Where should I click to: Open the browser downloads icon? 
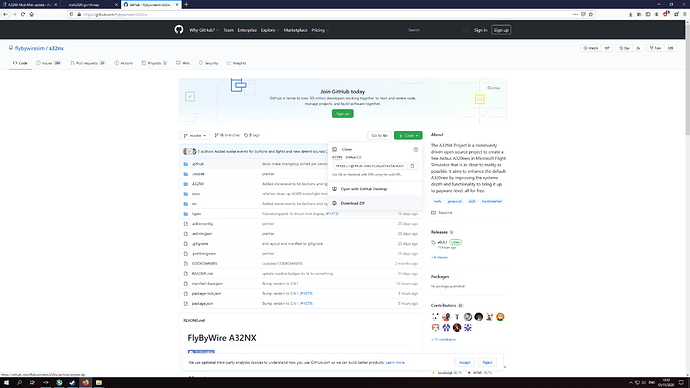click(631, 14)
